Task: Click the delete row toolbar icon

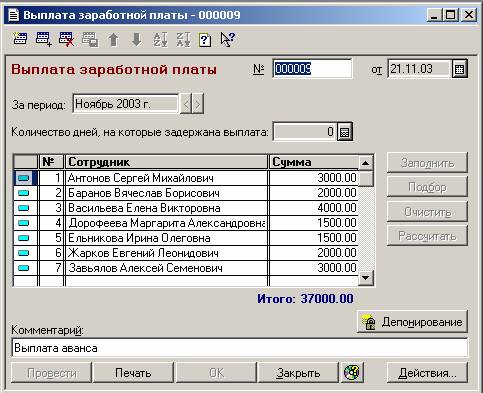Action: click(66, 39)
